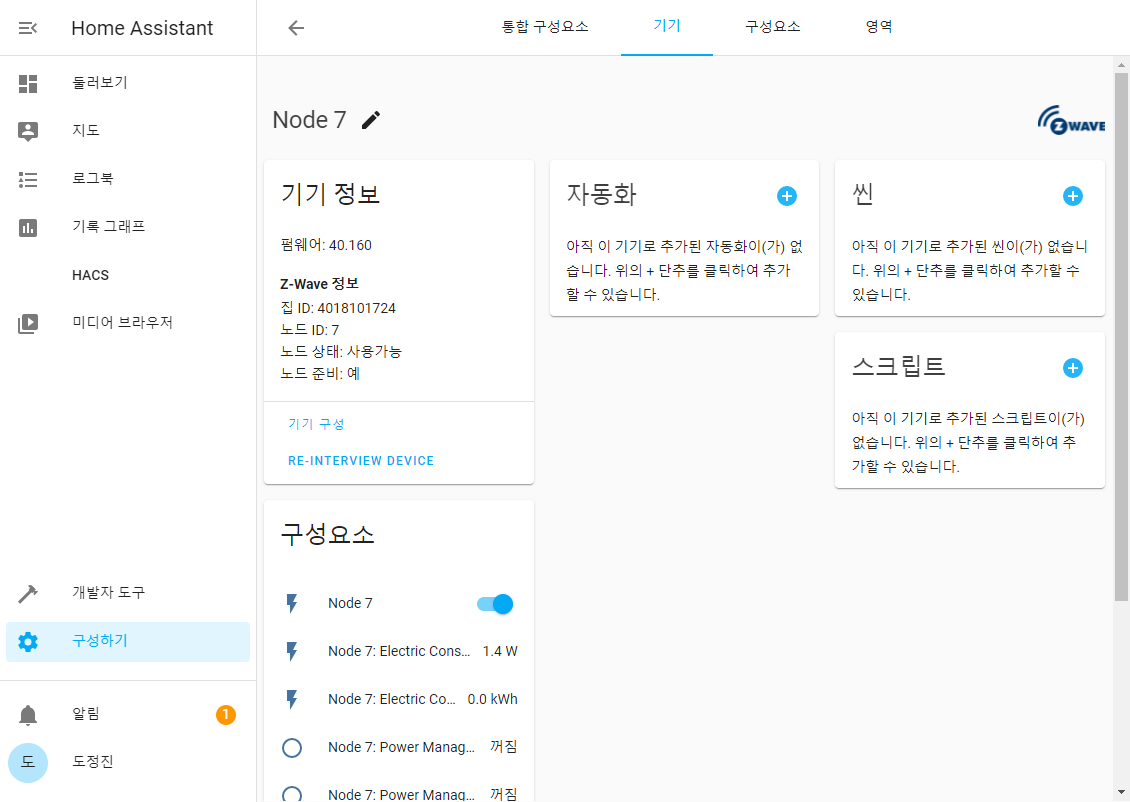Click the 1.4 W power value
This screenshot has width=1130, height=802.
tap(500, 651)
